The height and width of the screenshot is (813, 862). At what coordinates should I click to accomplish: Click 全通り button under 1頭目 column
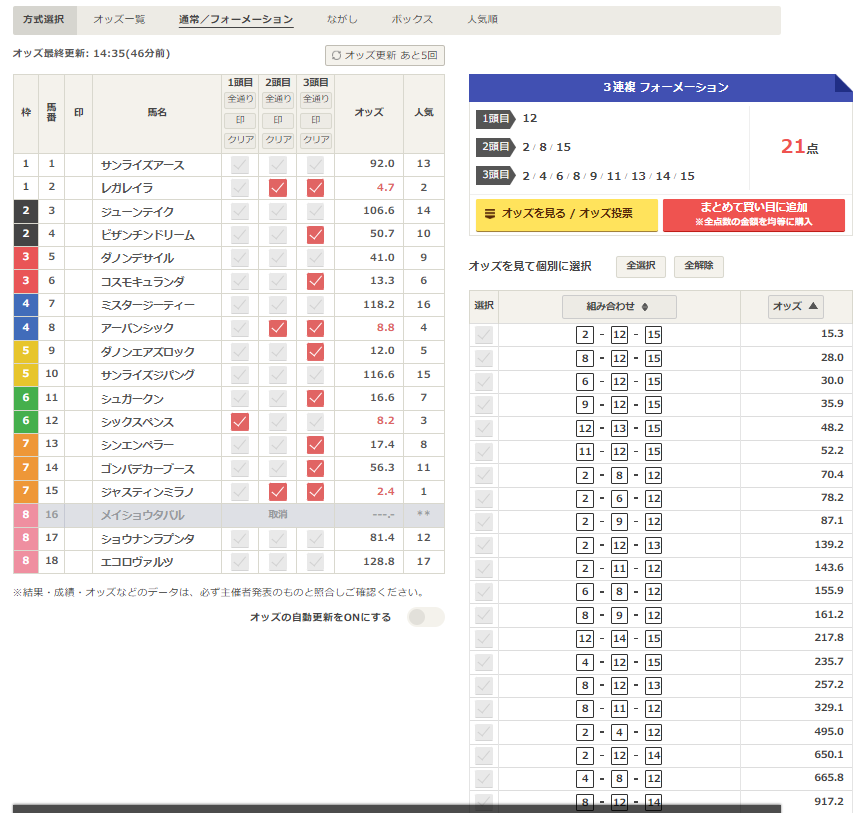[240, 99]
